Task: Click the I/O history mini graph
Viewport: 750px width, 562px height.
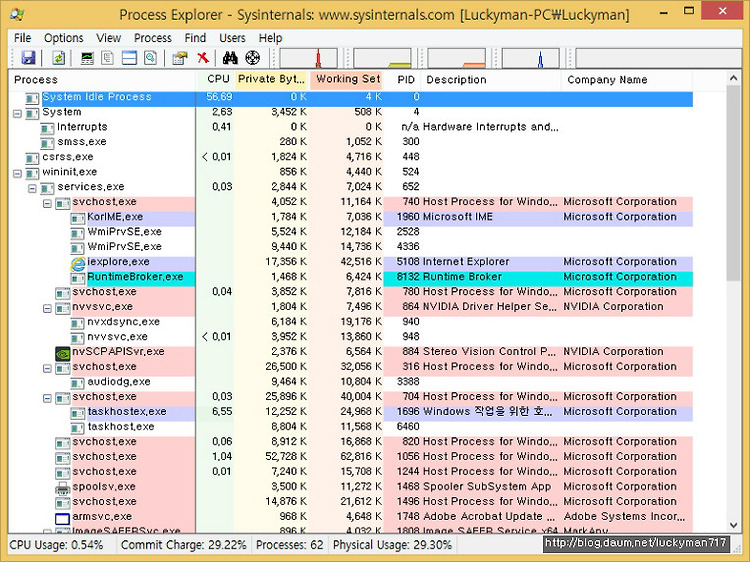Action: click(x=530, y=58)
